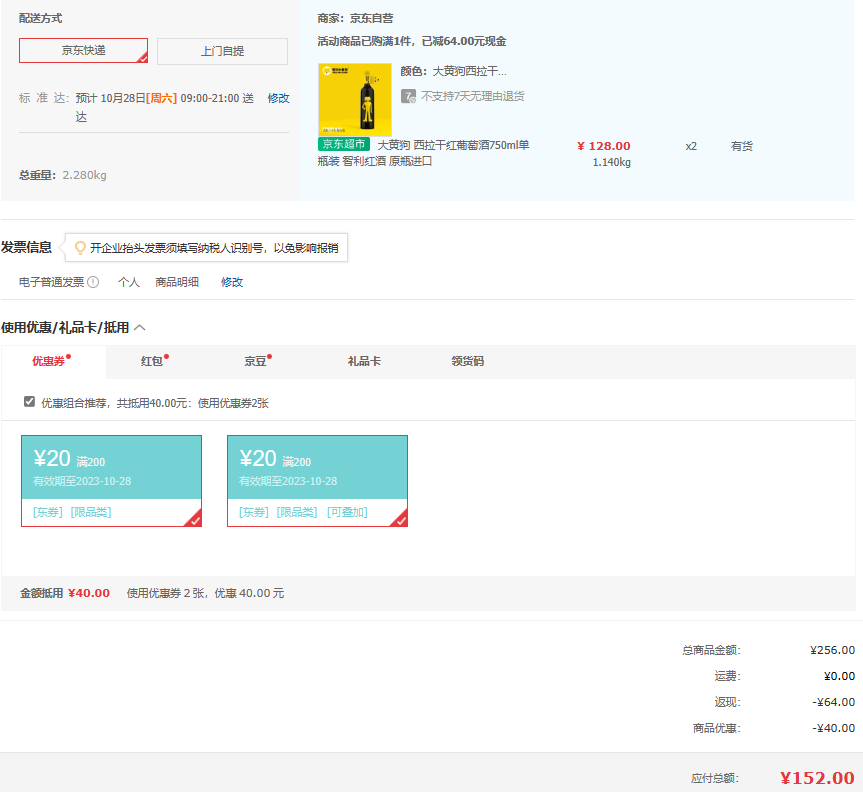Click the 颜色: 大黄狗西拉干 attribute text
The height and width of the screenshot is (792, 863).
click(x=454, y=71)
